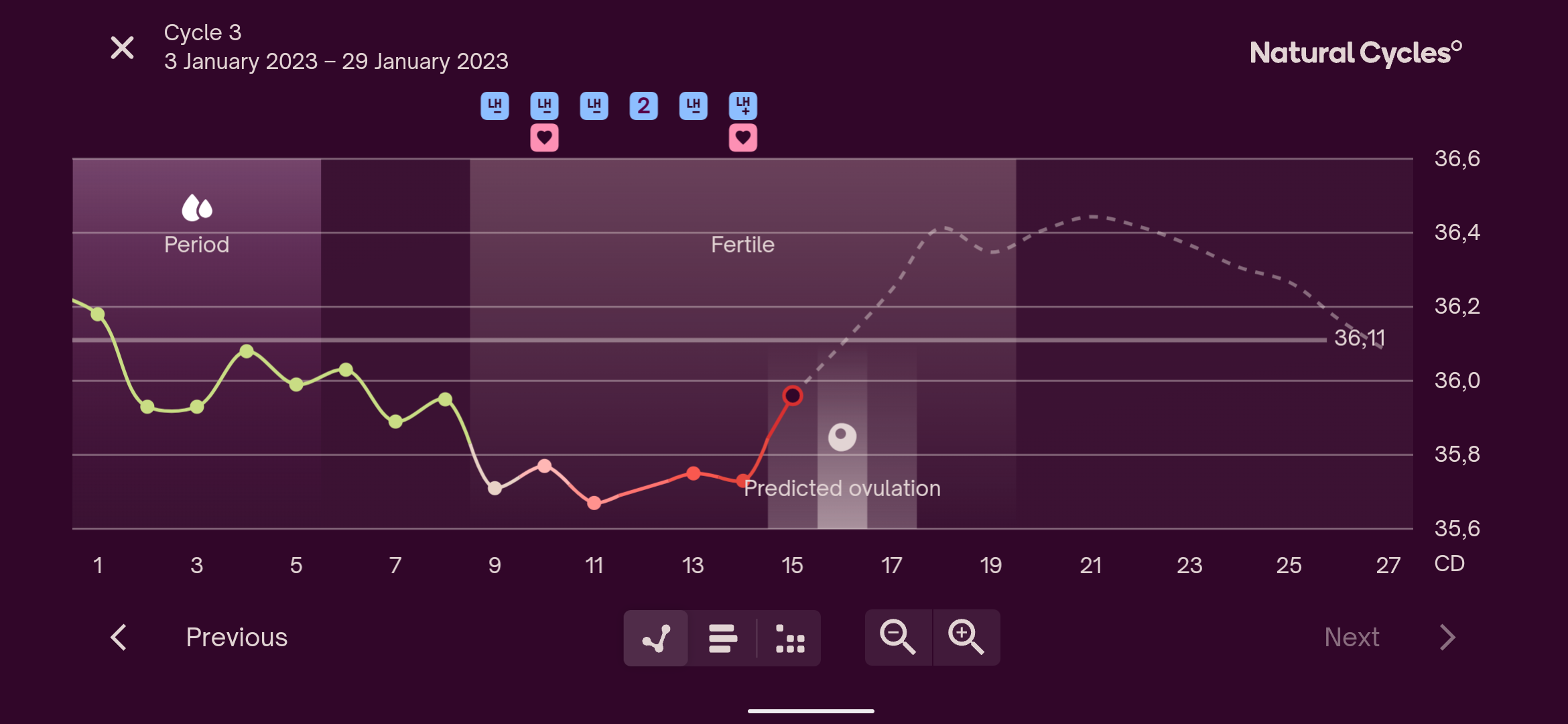
Task: Tap the 36,11 average temperature line label
Action: (x=1359, y=338)
